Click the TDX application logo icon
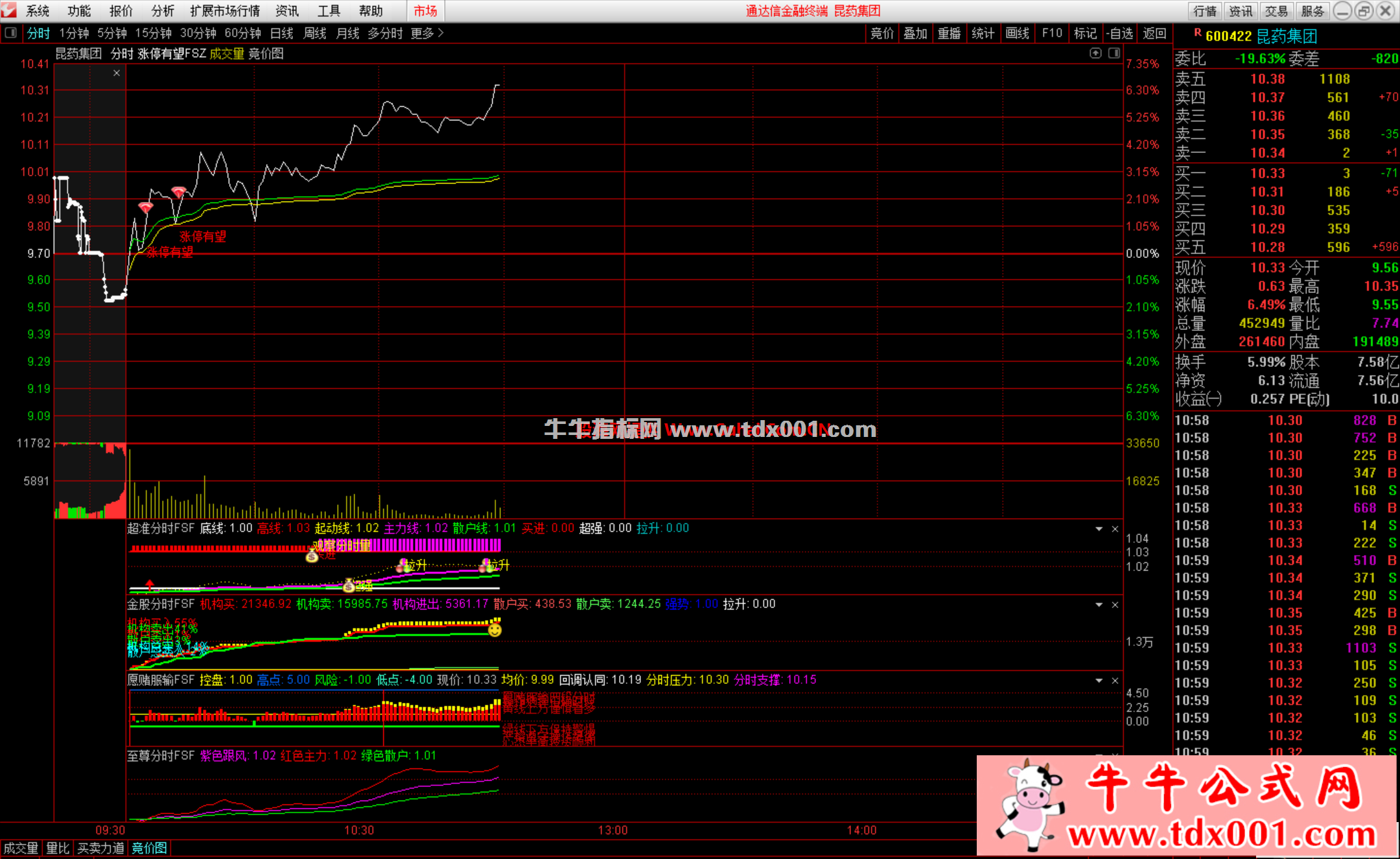This screenshot has height=859, width=1400. tap(9, 10)
